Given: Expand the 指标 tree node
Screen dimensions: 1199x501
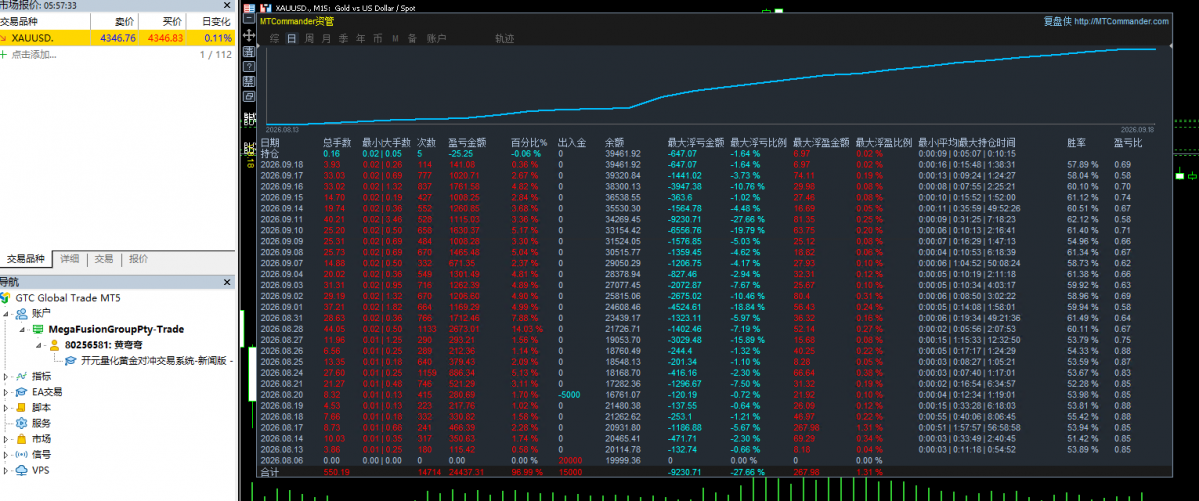Looking at the screenshot, I should click(x=7, y=376).
